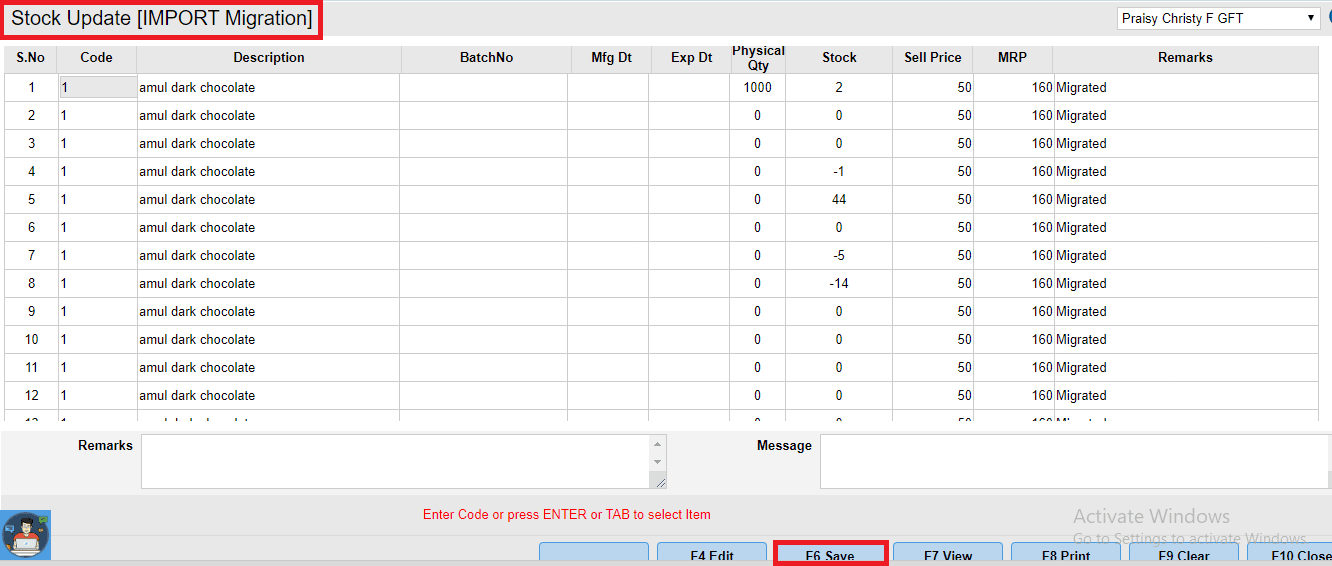This screenshot has height=566, width=1332.
Task: Click the Physical Qty column header
Action: [759, 58]
